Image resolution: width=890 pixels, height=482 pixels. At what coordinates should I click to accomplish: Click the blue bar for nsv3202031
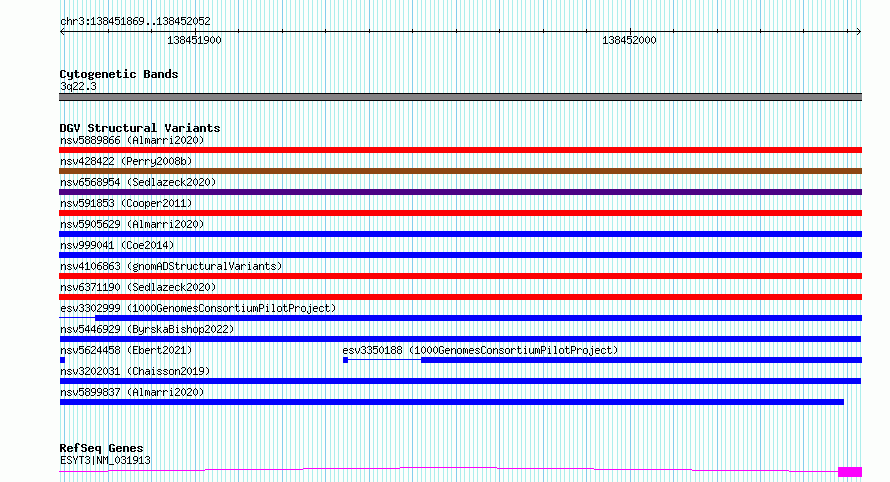(460, 381)
